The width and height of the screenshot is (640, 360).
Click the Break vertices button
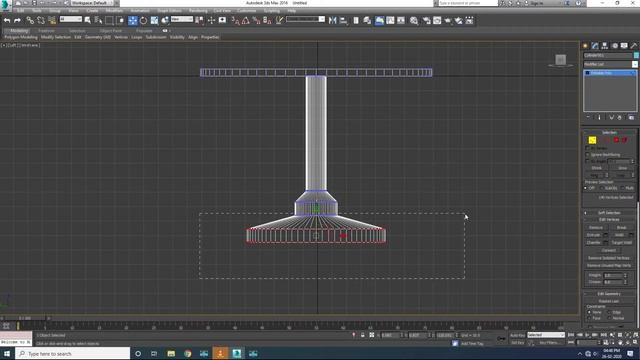(x=622, y=227)
